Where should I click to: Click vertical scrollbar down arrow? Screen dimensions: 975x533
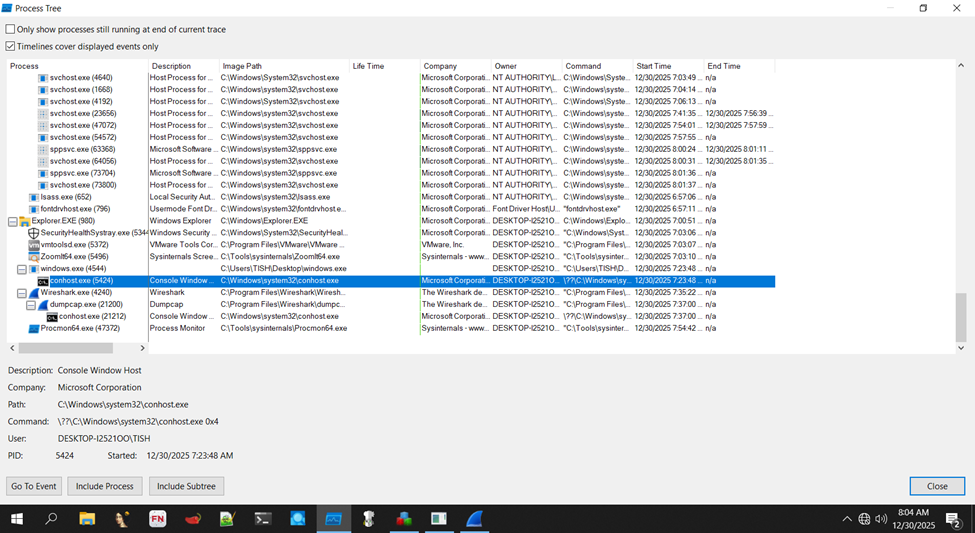click(961, 348)
